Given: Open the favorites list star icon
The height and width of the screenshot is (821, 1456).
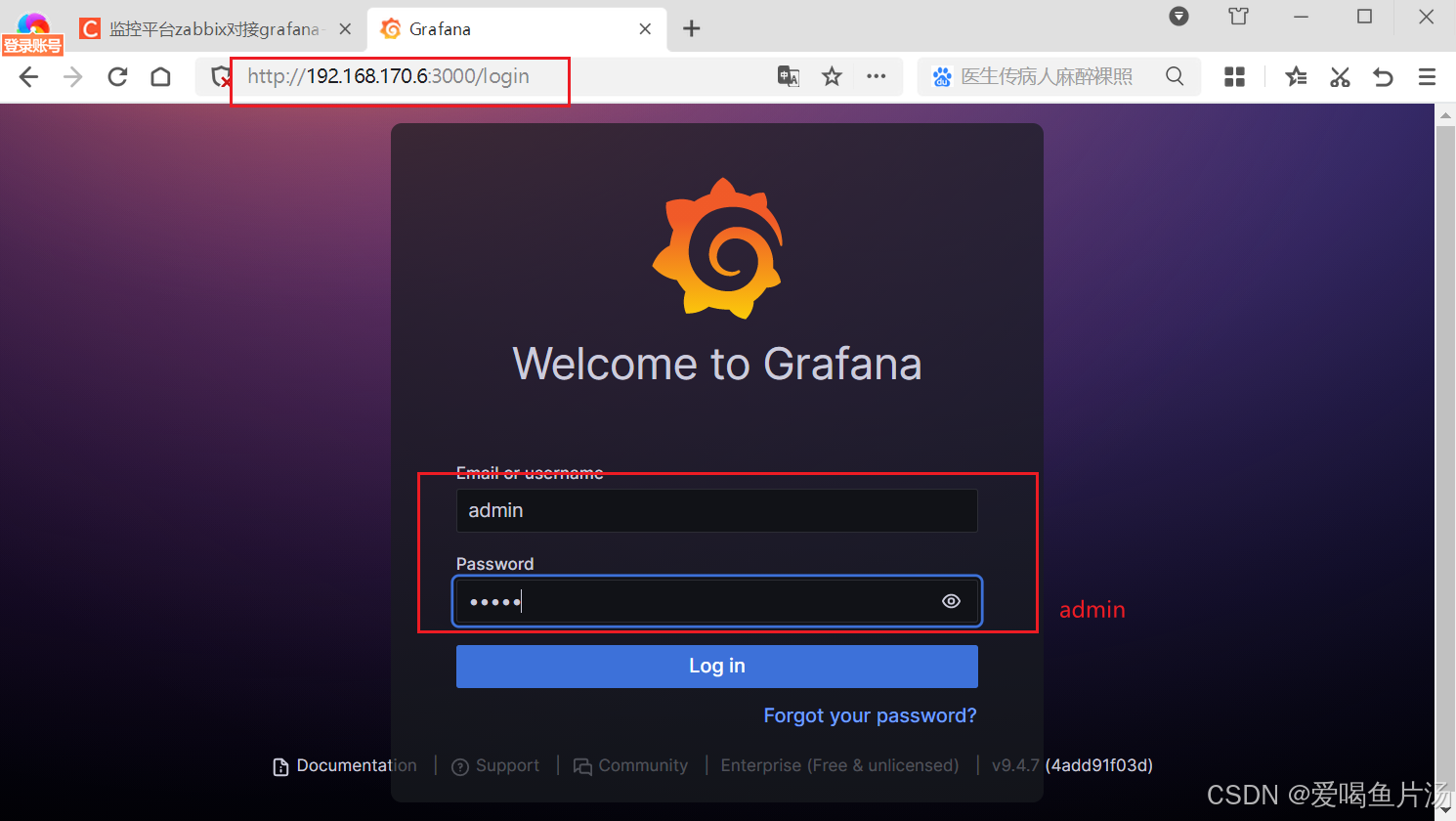Looking at the screenshot, I should point(1296,77).
